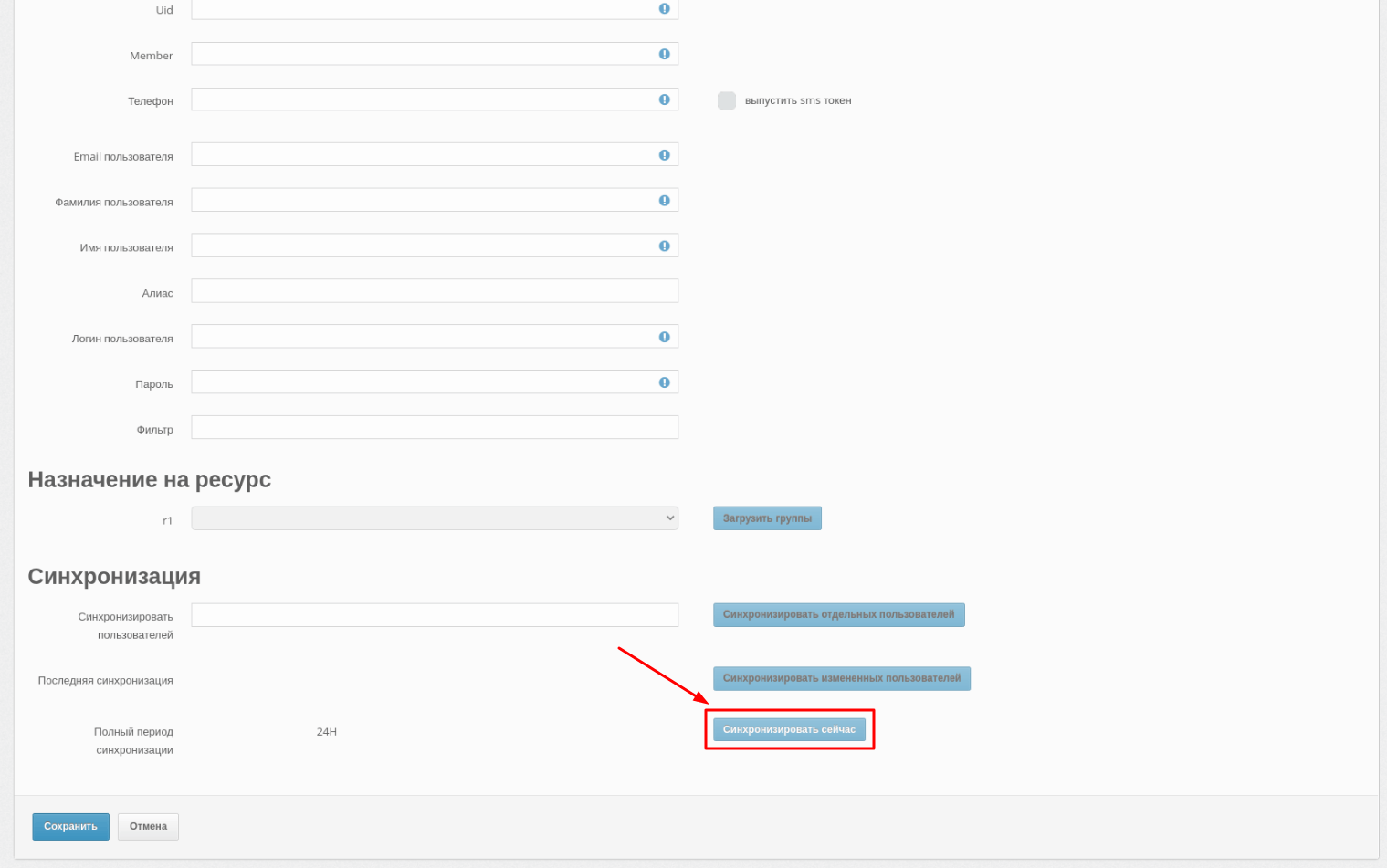Click the Последняя синхронизация label
The width and height of the screenshot is (1387, 868).
[105, 681]
